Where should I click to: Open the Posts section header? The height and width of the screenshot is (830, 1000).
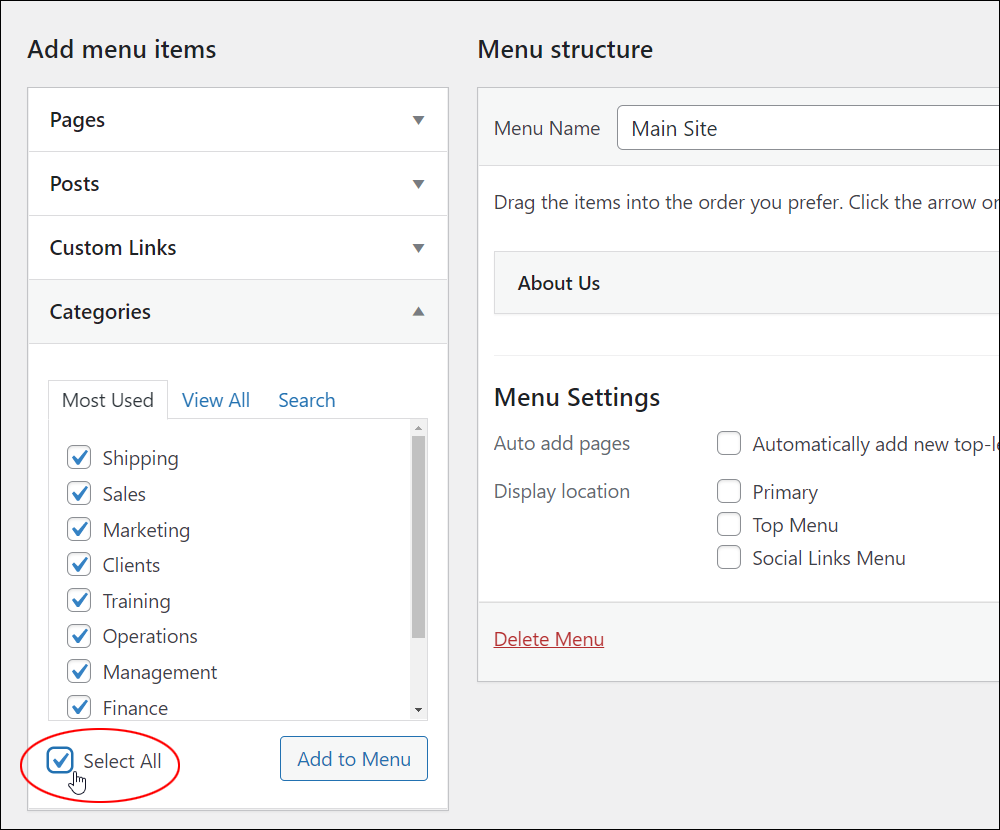point(238,184)
